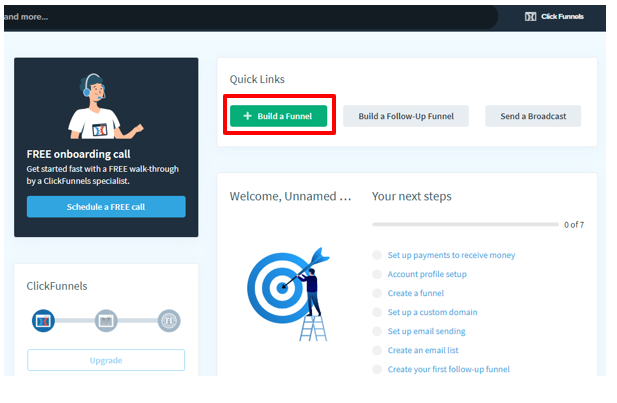The height and width of the screenshot is (403, 617).
Task: Click the '0 of 7' progress count
Action: click(x=574, y=225)
